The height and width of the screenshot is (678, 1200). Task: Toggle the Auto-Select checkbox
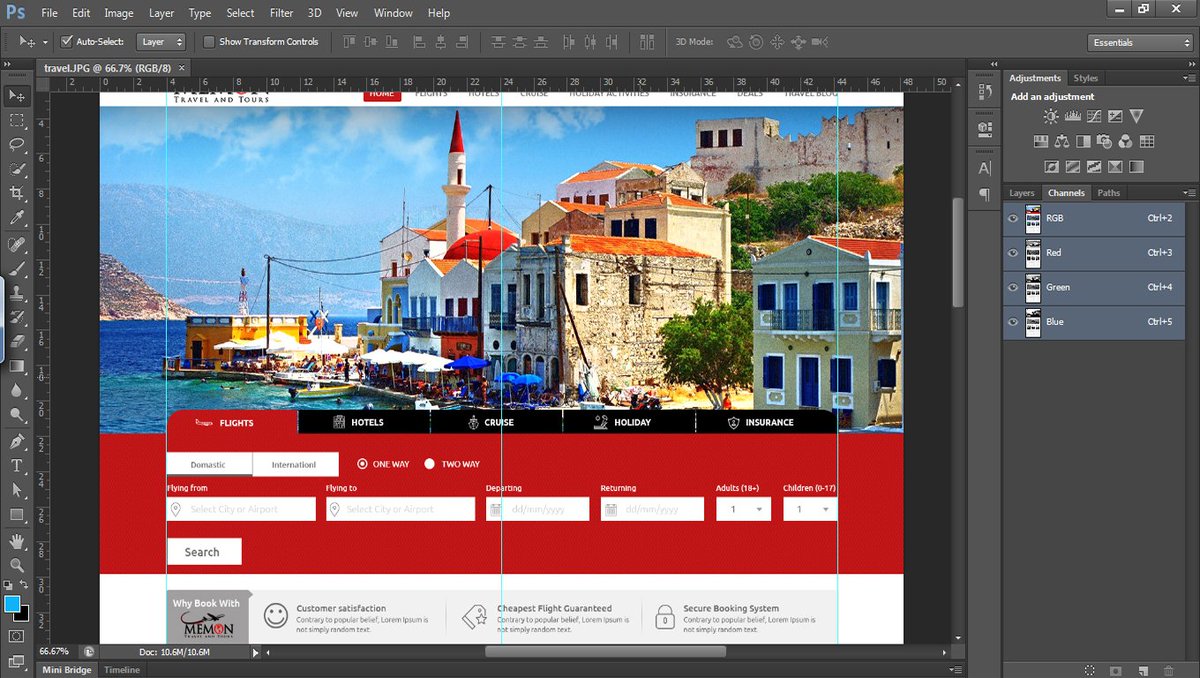click(x=67, y=42)
